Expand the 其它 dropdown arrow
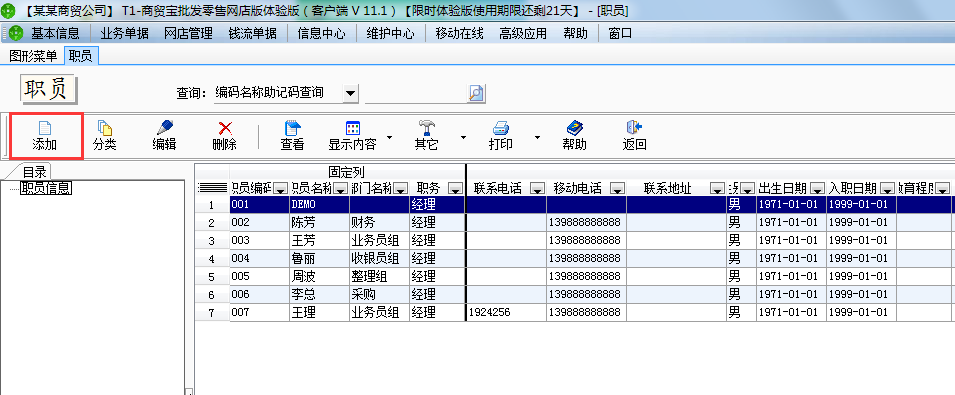 463,138
